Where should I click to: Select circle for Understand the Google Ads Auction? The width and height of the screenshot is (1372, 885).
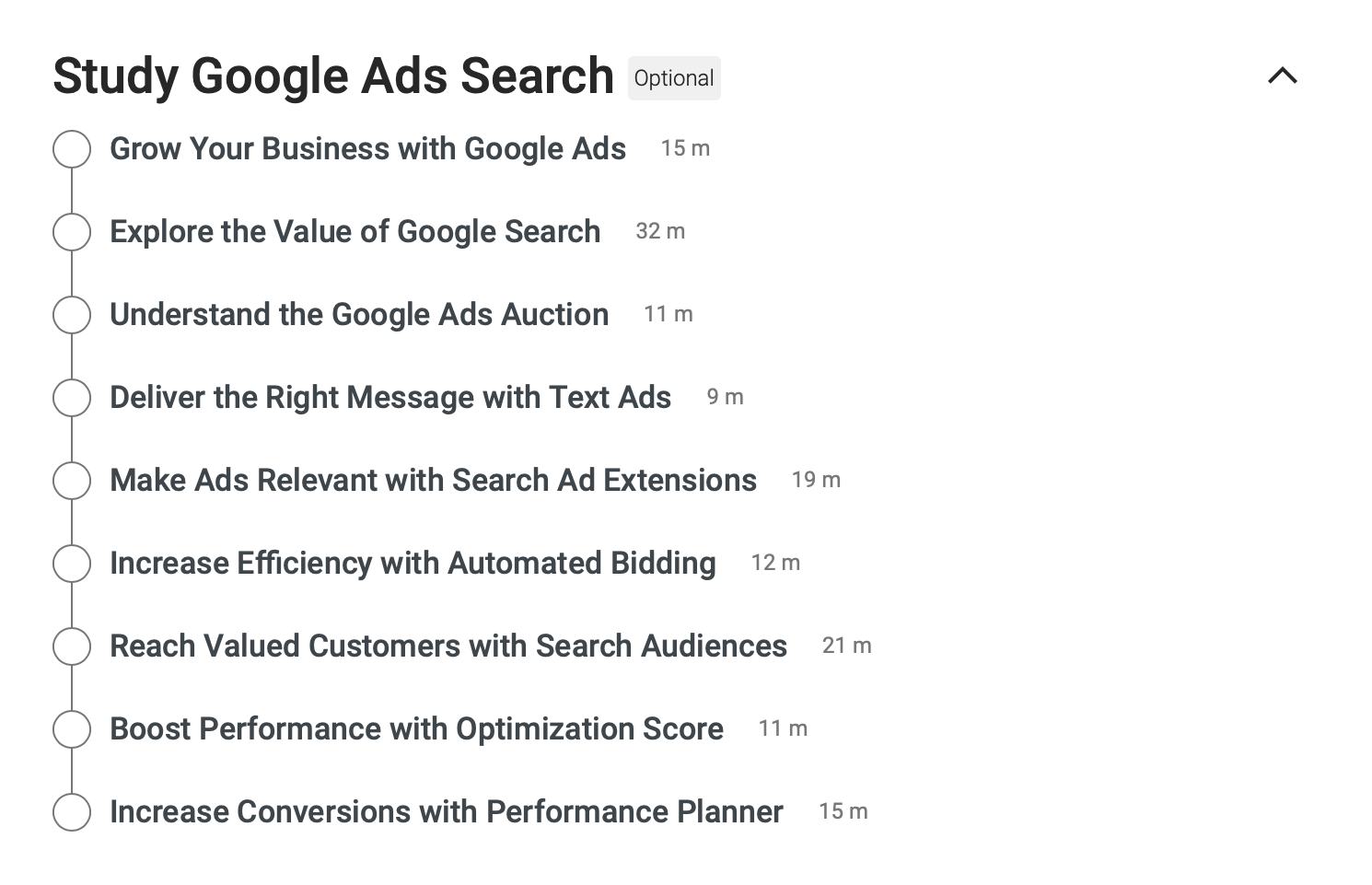point(72,315)
